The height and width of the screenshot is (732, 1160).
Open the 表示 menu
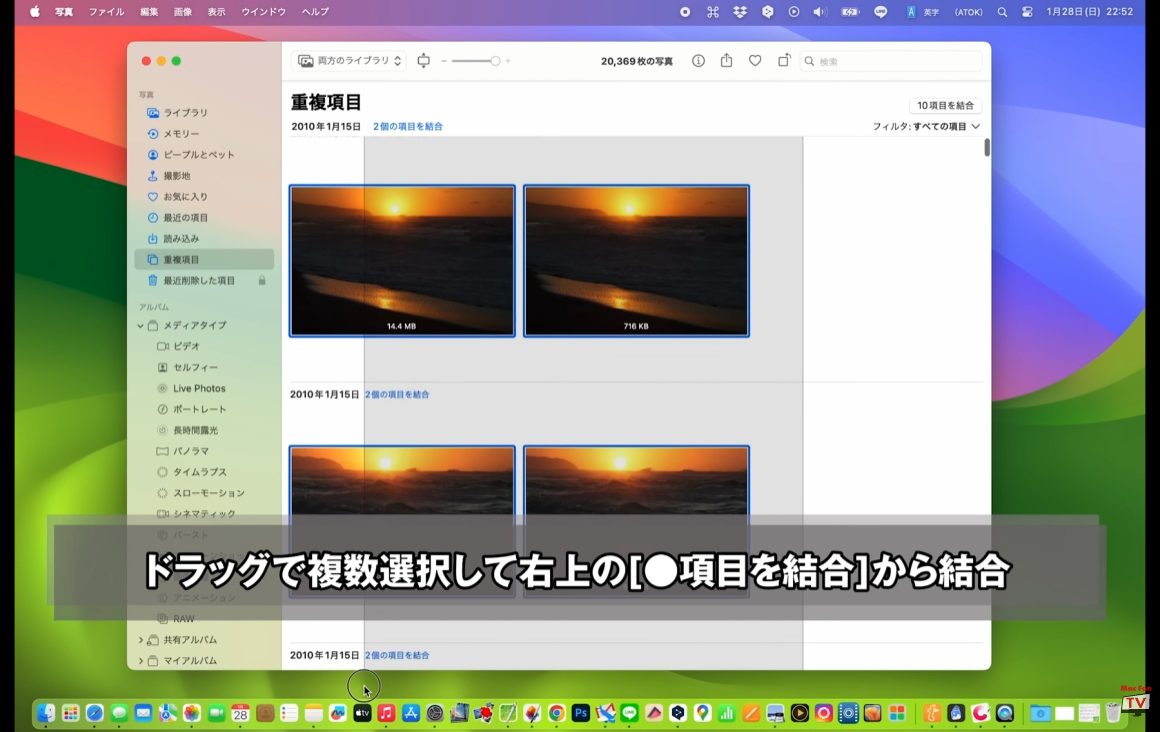click(x=216, y=12)
